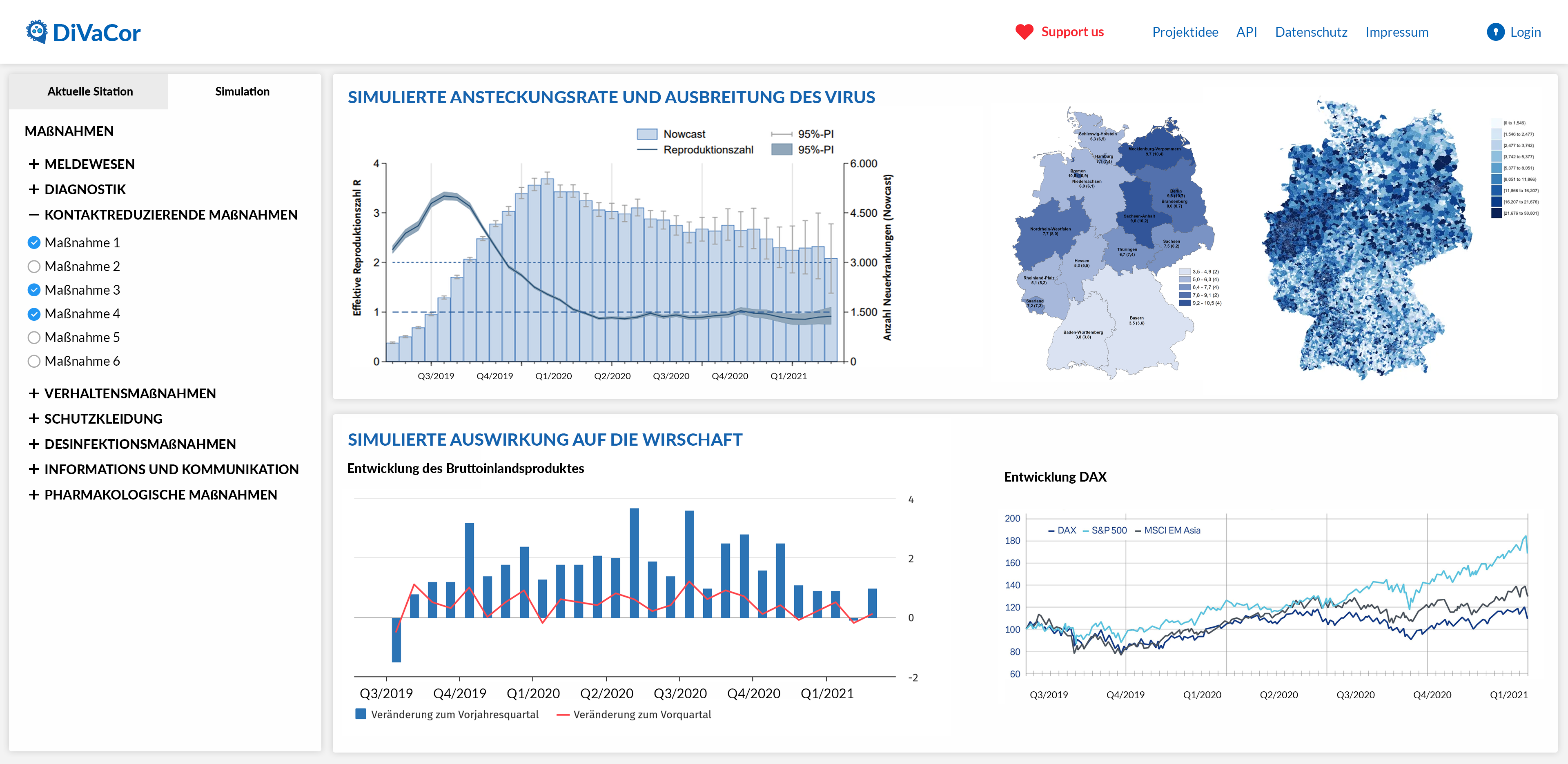Screen dimensions: 1568x764
Task: Switch to Aktuelle Sitation tab
Action: pyautogui.click(x=89, y=92)
